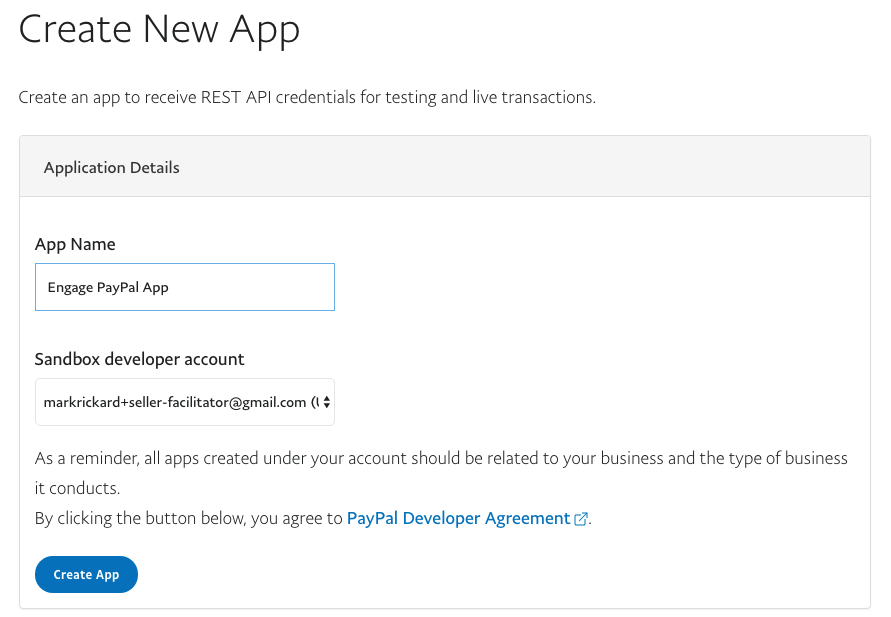
Task: Click the Create App button
Action: 86,574
